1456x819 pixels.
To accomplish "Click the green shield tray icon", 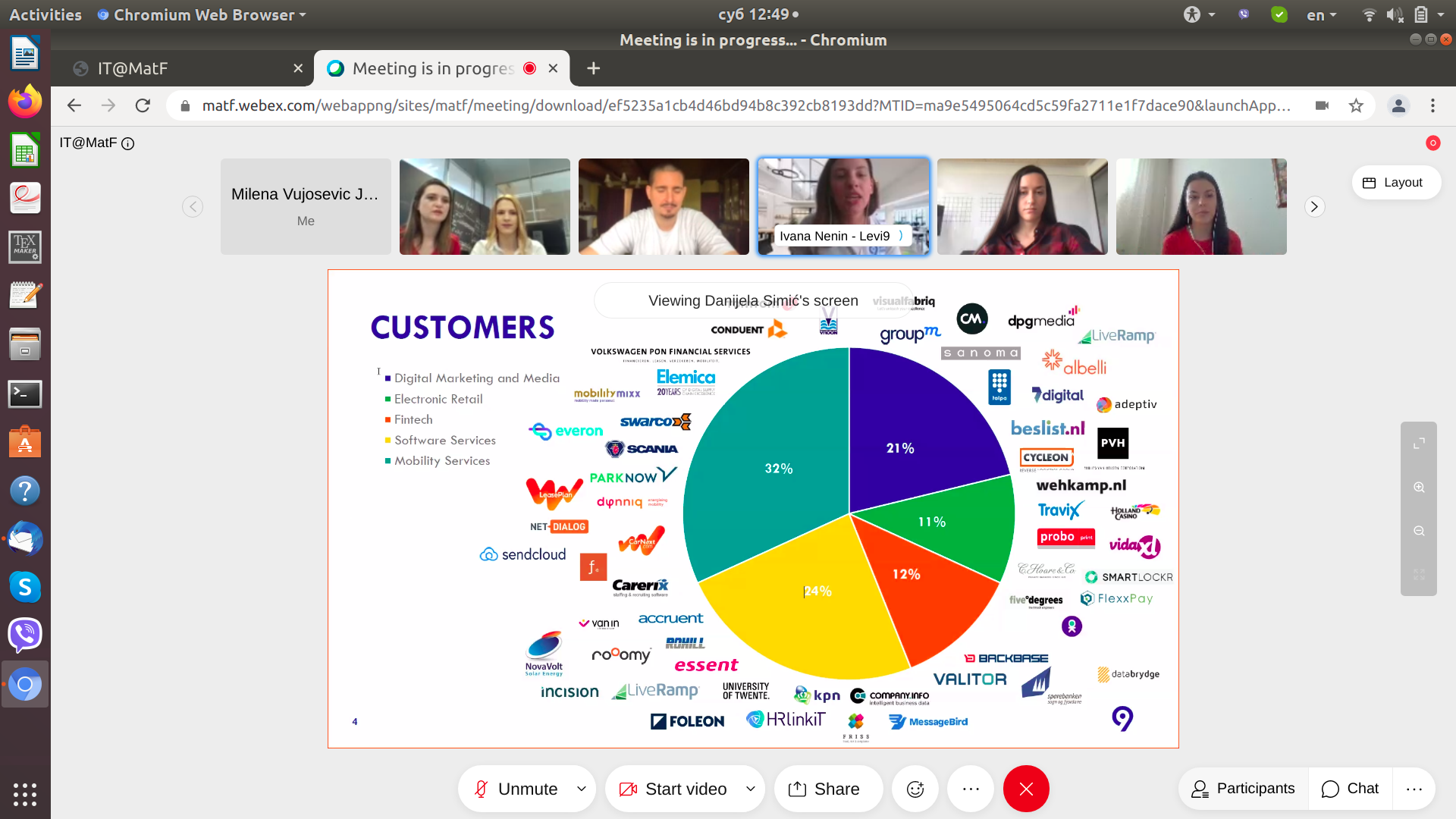I will coord(1279,14).
